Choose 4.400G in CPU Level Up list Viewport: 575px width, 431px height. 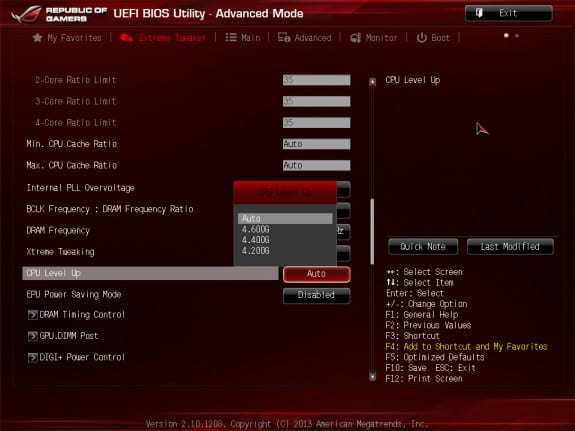coord(285,240)
